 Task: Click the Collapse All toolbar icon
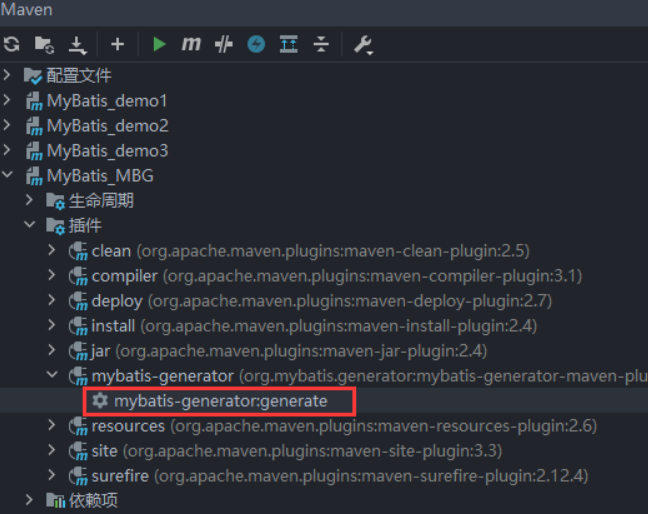(x=321, y=44)
